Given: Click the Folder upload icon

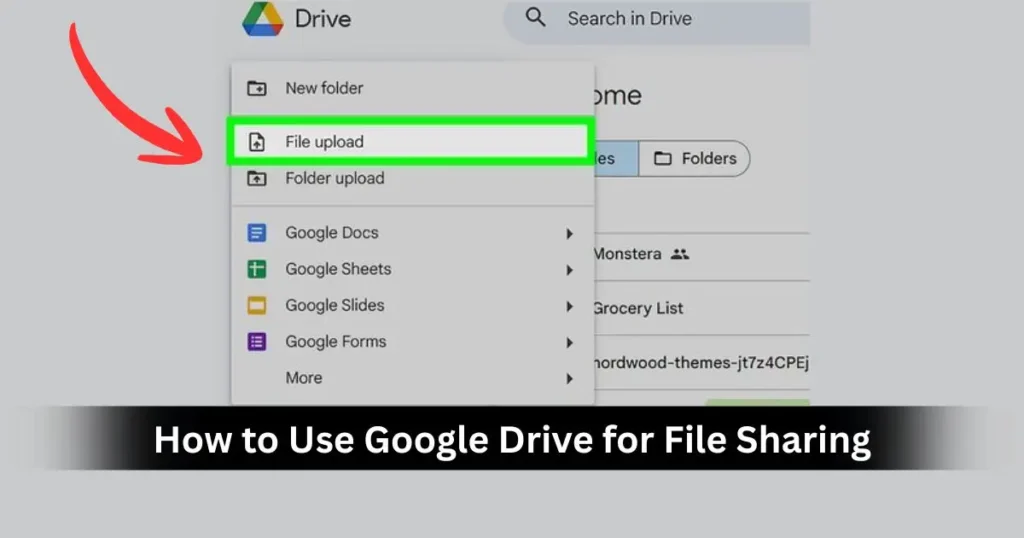Looking at the screenshot, I should (x=257, y=178).
